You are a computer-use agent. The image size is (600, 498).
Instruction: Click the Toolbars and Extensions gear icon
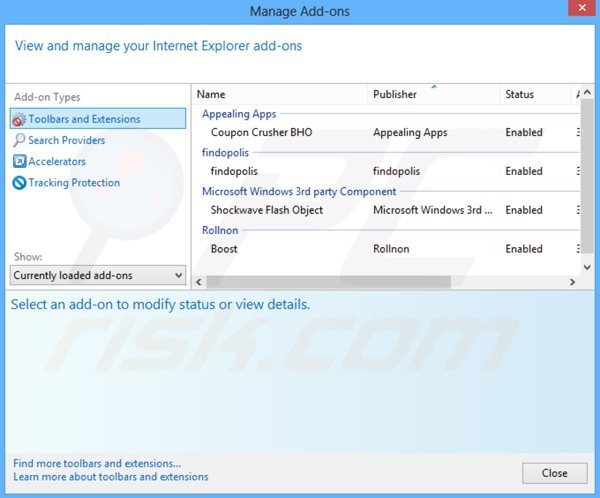click(x=19, y=119)
